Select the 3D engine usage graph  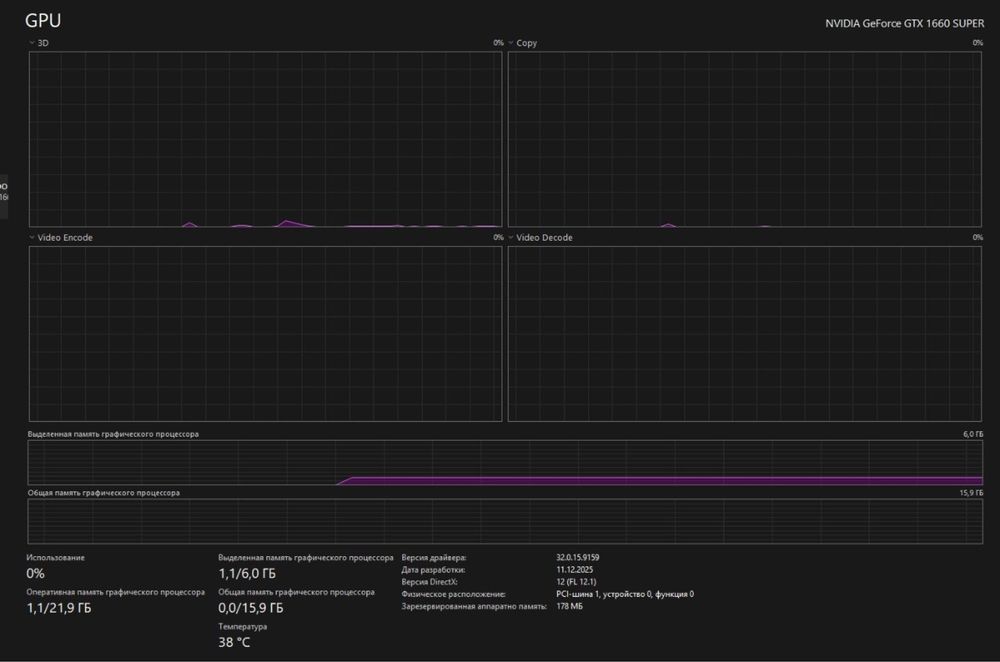(x=265, y=139)
